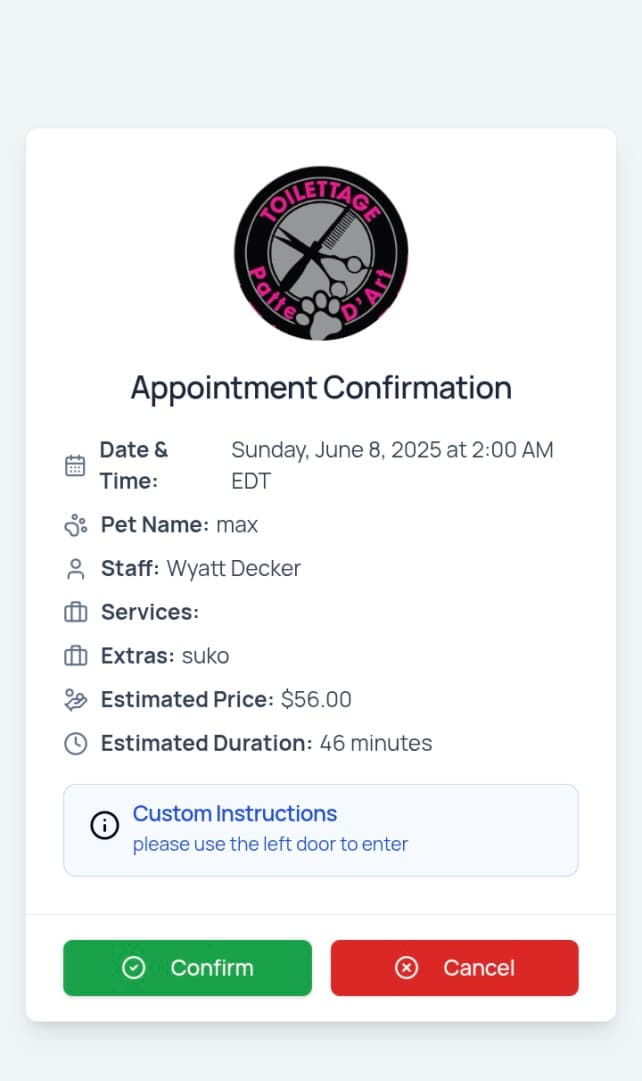Click the clock icon beside Estimated Duration

point(75,743)
